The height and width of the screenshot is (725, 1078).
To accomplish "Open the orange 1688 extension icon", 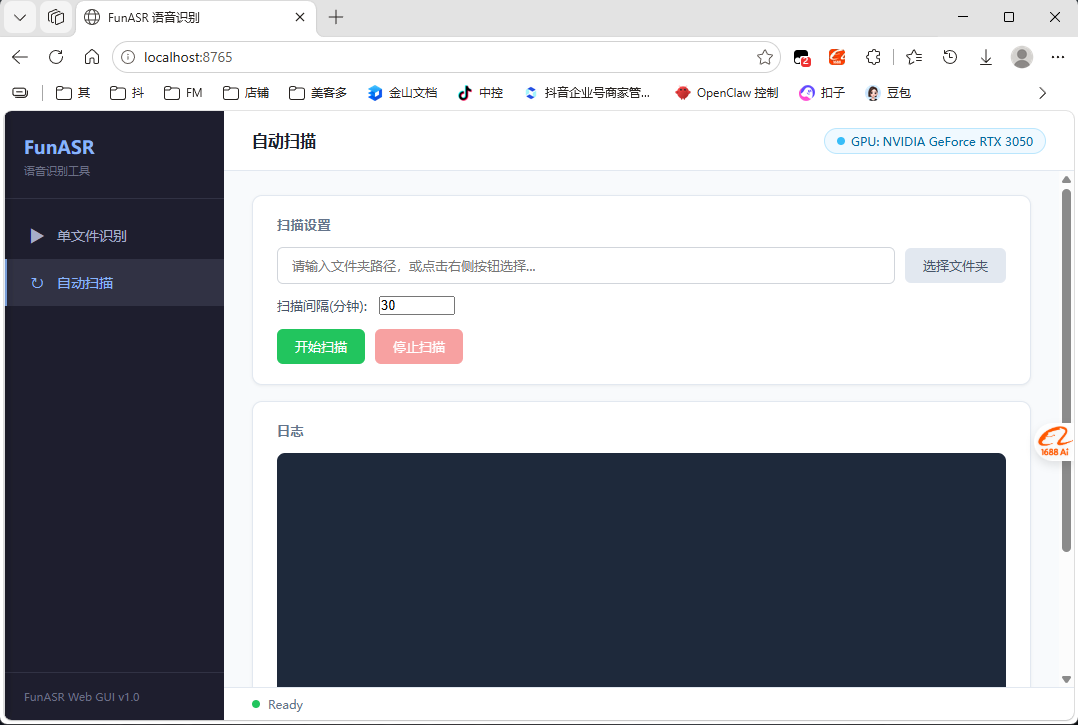I will [837, 57].
